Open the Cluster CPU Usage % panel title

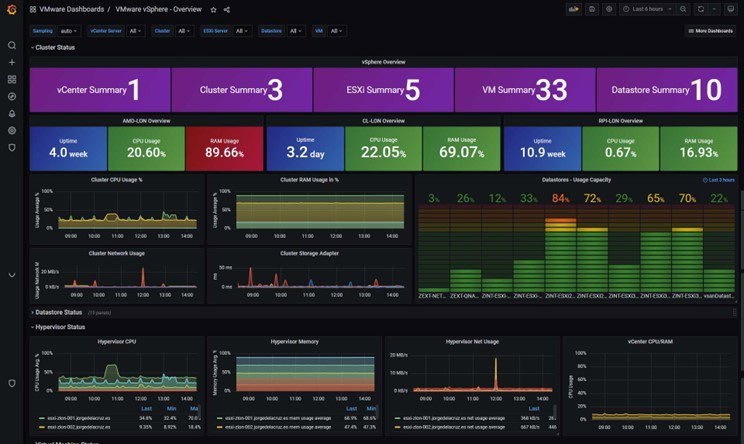click(x=117, y=180)
